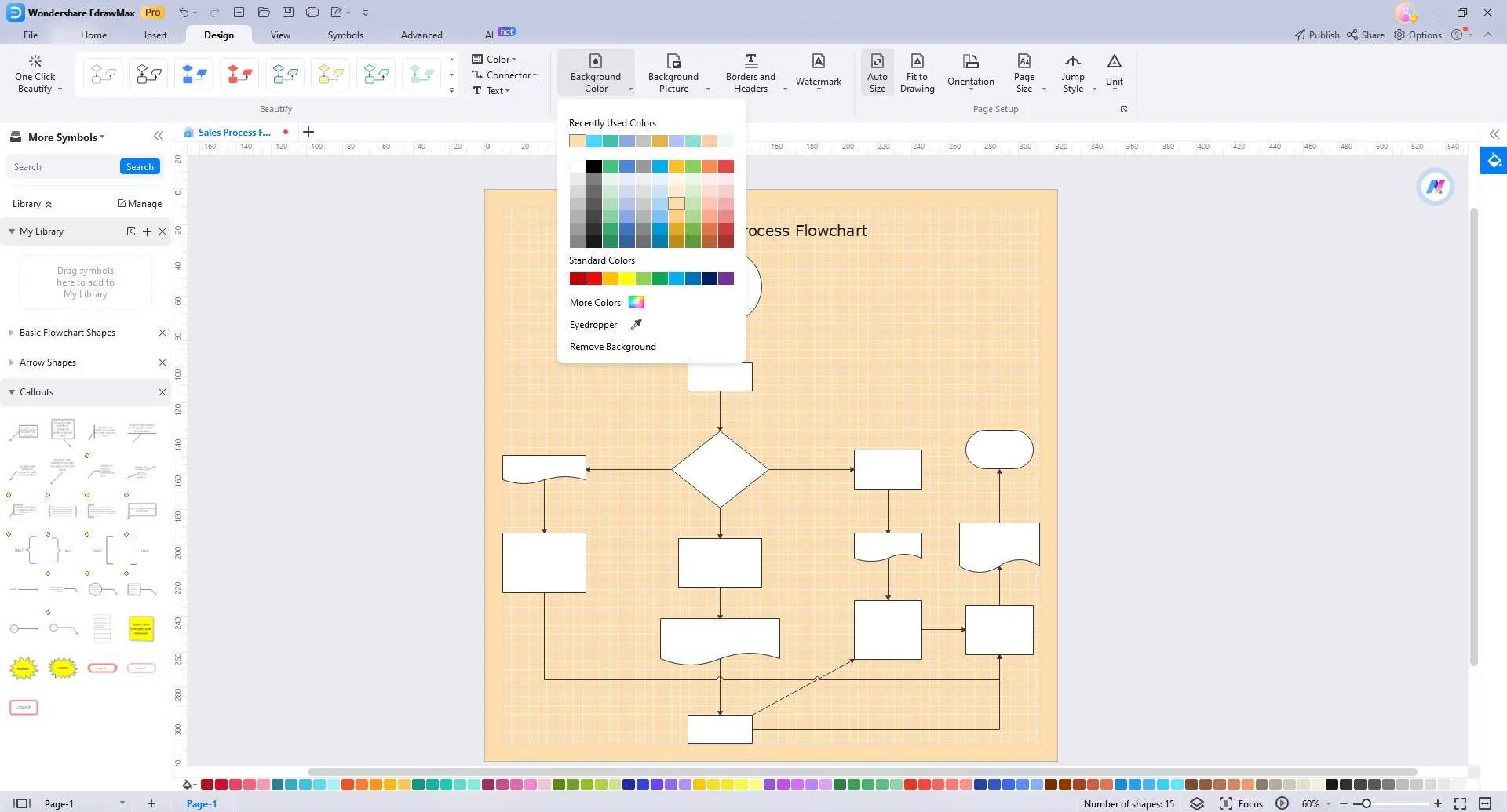Select first recently used peach color
Viewport: 1507px width, 812px height.
coord(578,141)
